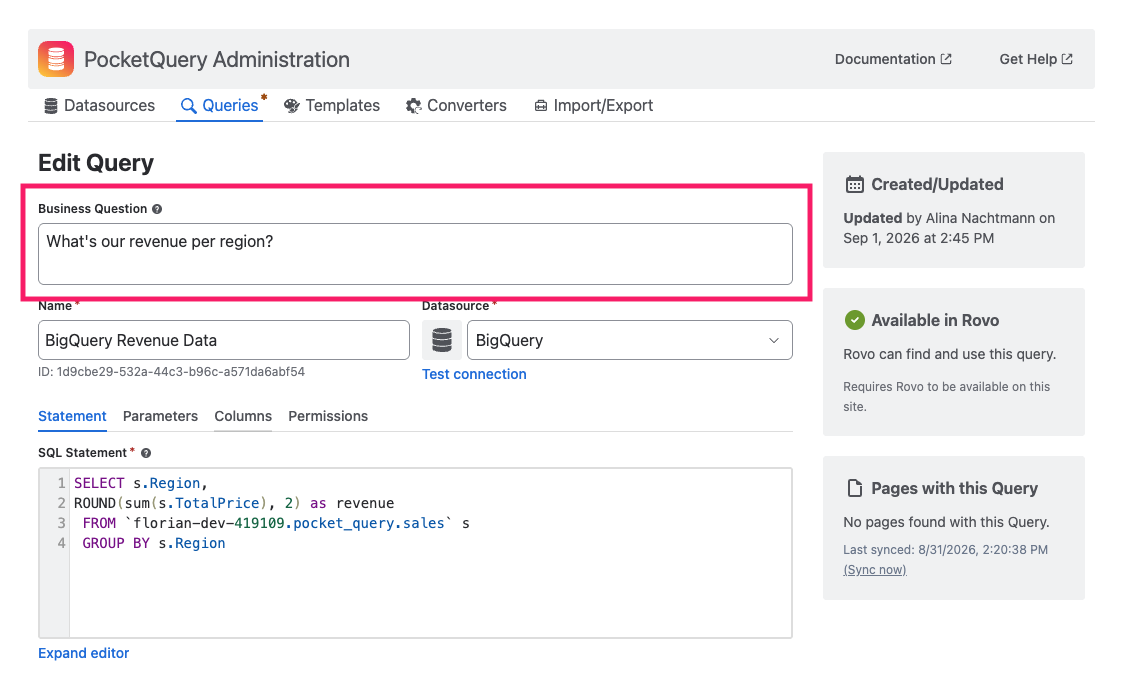Click the 'No pages found with this Query.' text
This screenshot has width=1121, height=676.
coord(946,522)
